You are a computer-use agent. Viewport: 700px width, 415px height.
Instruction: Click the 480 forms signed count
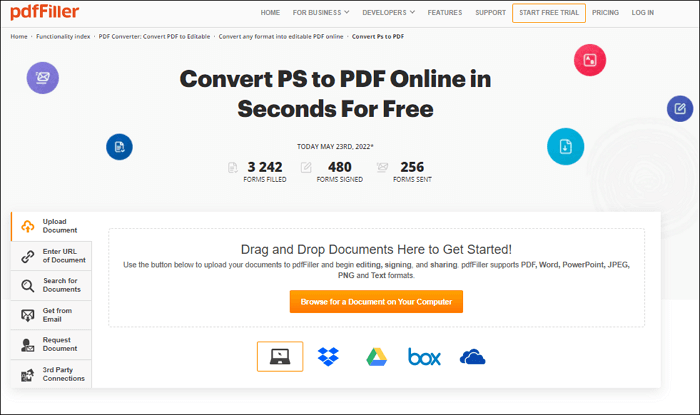[340, 167]
